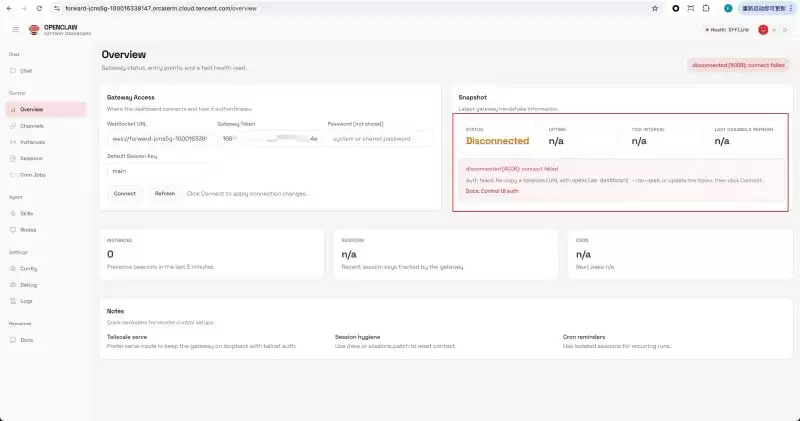Click the Connect button
The width and height of the screenshot is (800, 421).
click(x=124, y=193)
